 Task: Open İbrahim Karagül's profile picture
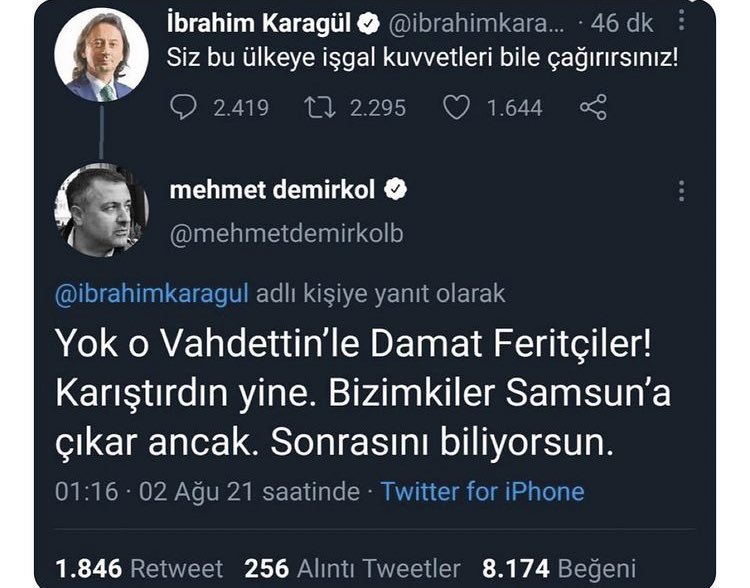coord(101,56)
